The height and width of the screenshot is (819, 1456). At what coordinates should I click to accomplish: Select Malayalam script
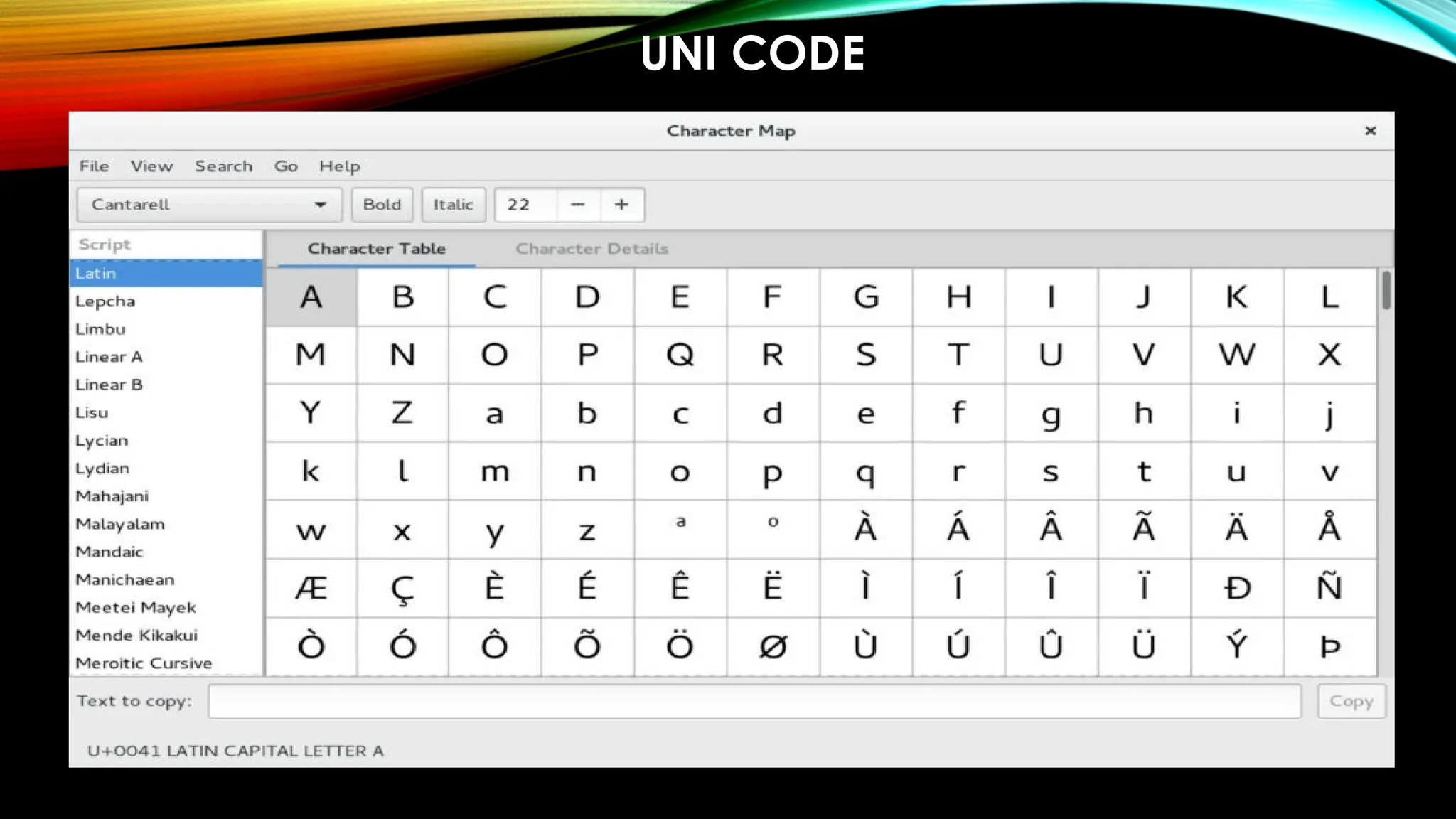[166, 524]
